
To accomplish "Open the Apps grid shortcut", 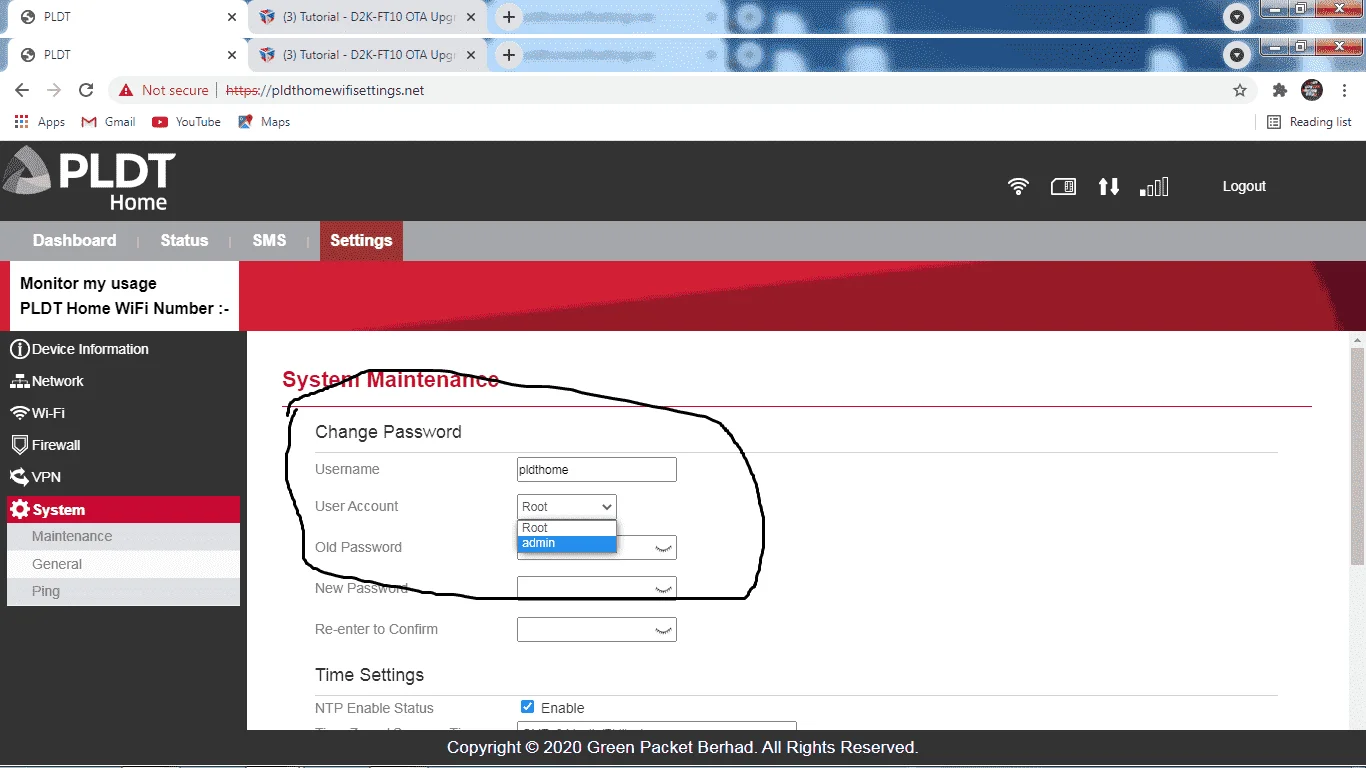I will pos(40,122).
